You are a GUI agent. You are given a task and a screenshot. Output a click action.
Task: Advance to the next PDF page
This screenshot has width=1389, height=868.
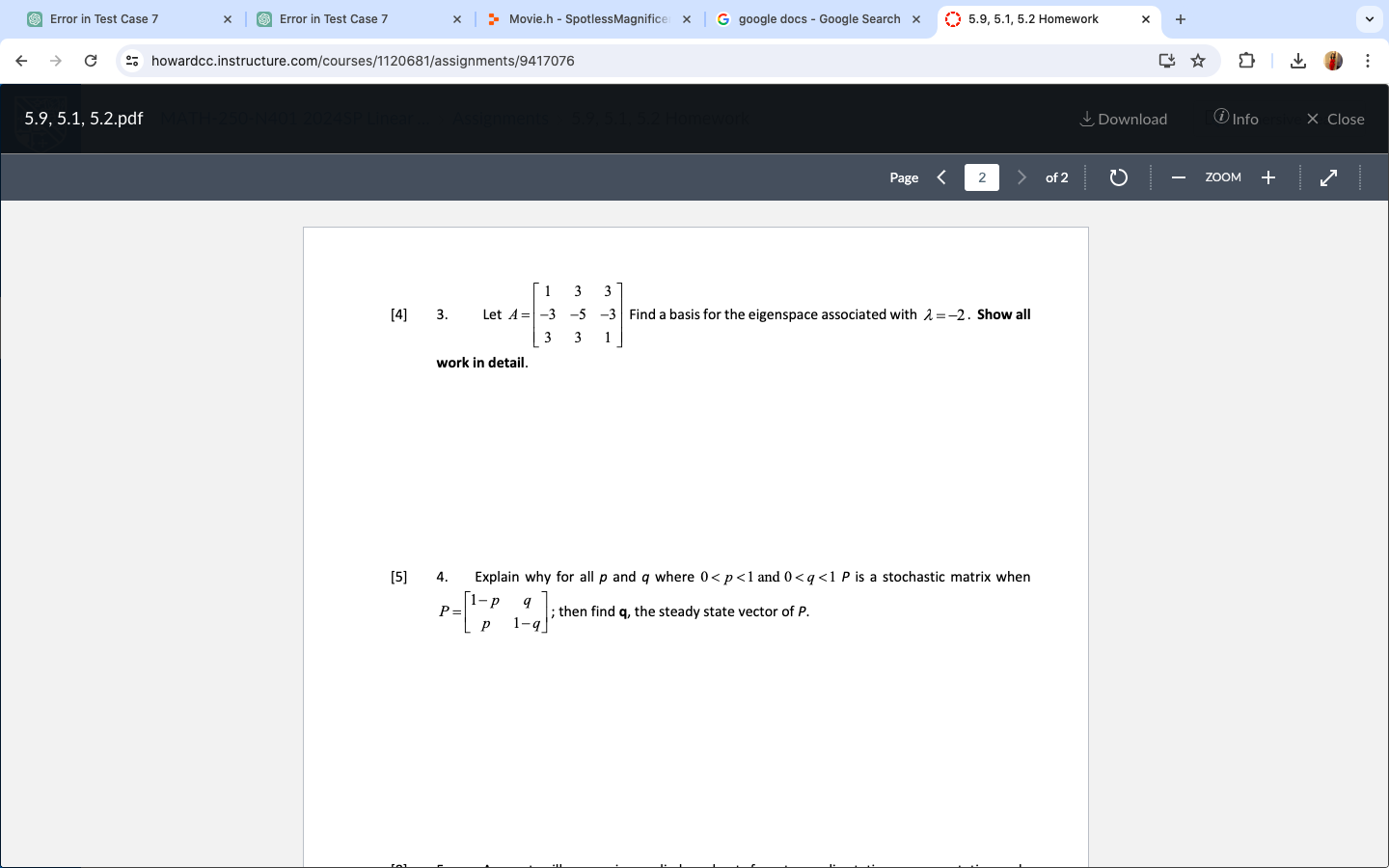(x=1021, y=177)
